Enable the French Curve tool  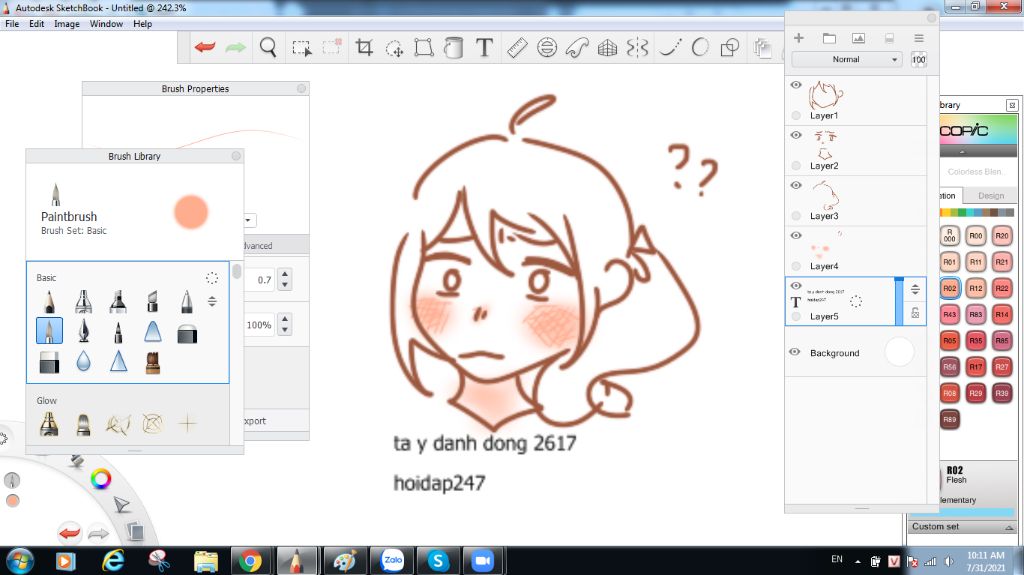[577, 47]
